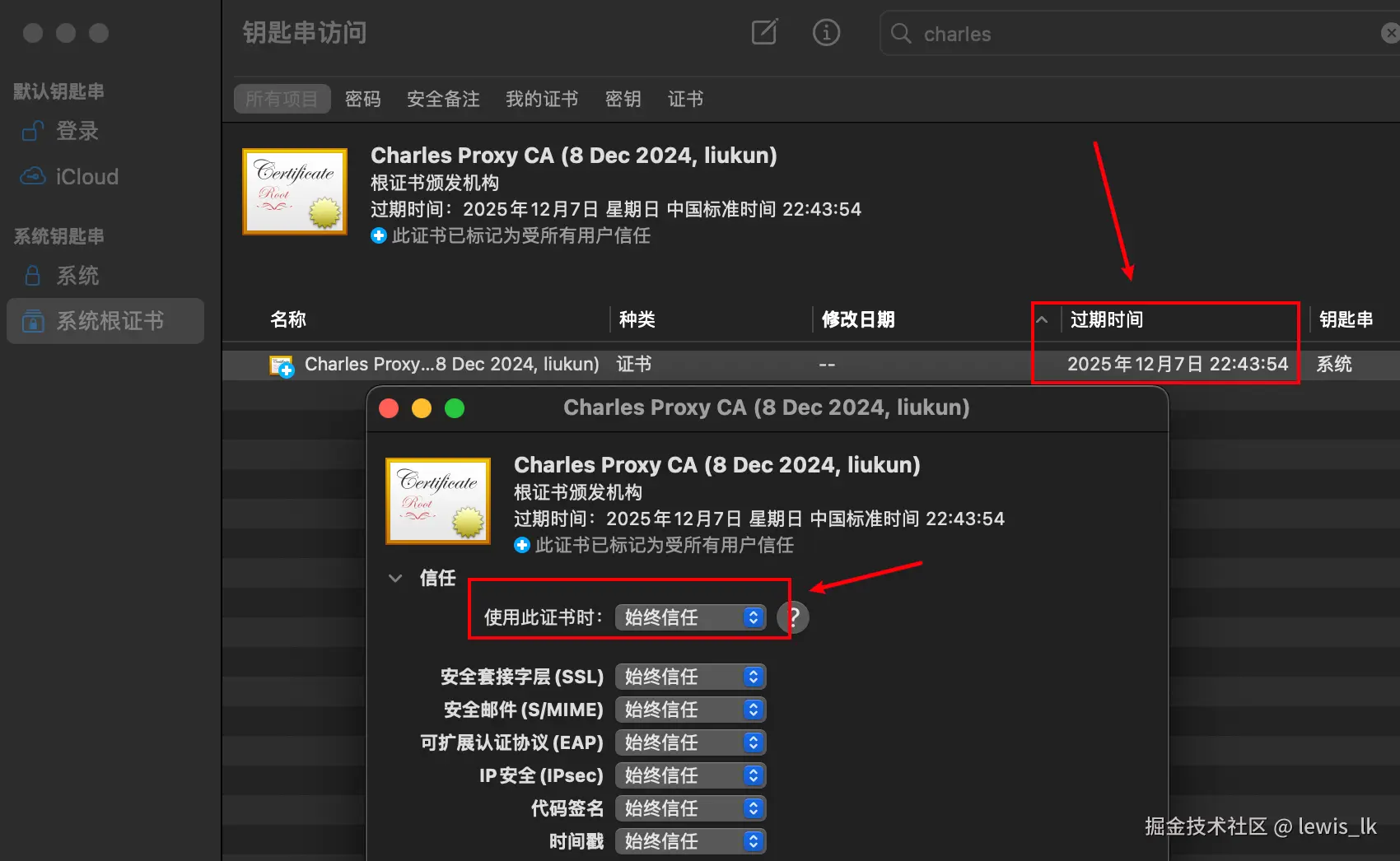Sort the list by 名称 column
The height and width of the screenshot is (861, 1400).
[x=288, y=319]
